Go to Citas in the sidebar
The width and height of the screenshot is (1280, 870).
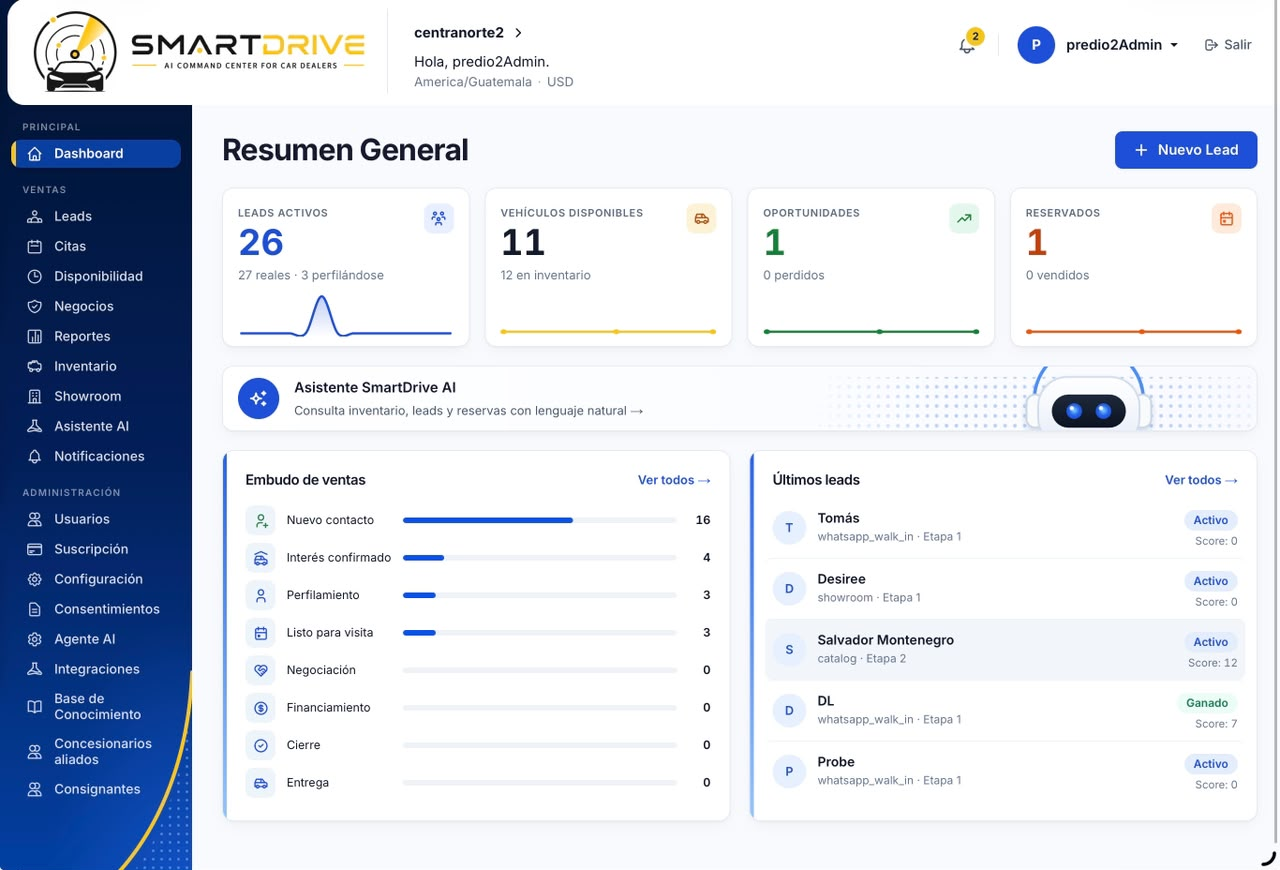96,246
